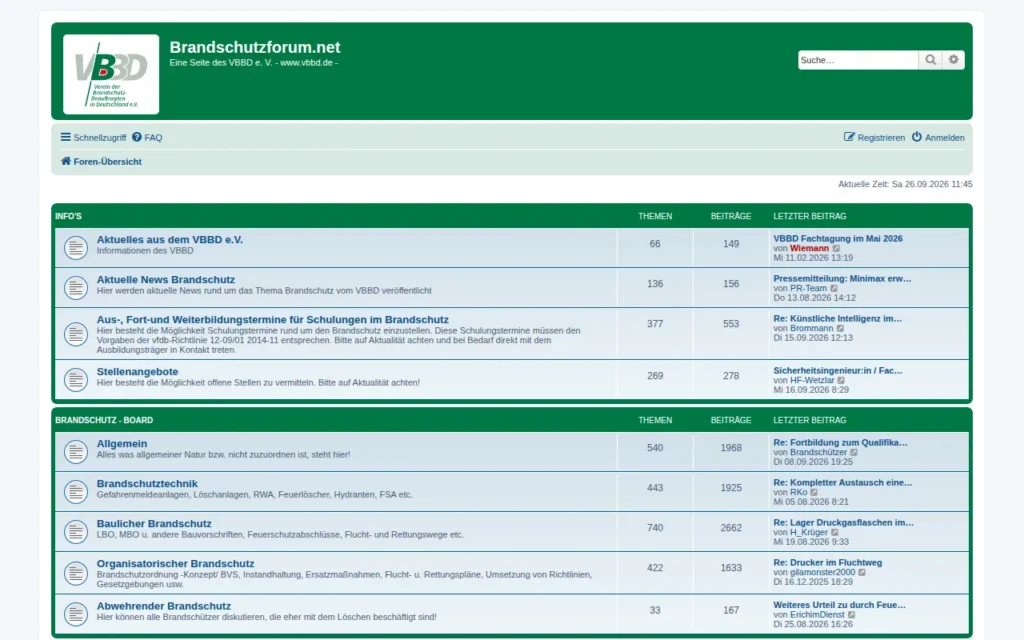This screenshot has height=640, width=1024.
Task: Open advanced search gear icon
Action: pos(953,60)
